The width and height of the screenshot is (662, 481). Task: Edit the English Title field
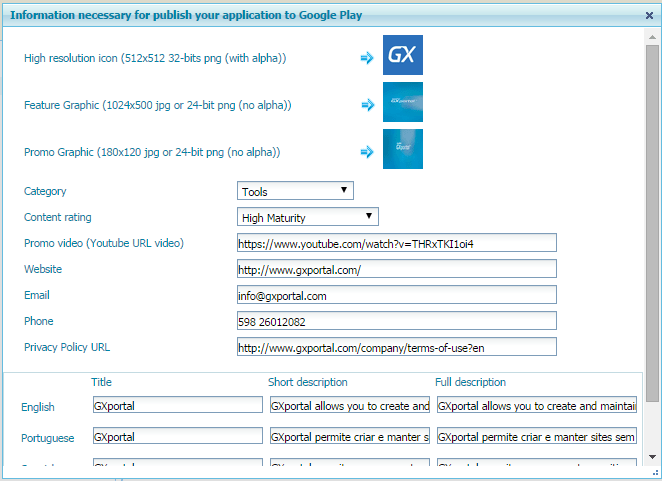(177, 406)
